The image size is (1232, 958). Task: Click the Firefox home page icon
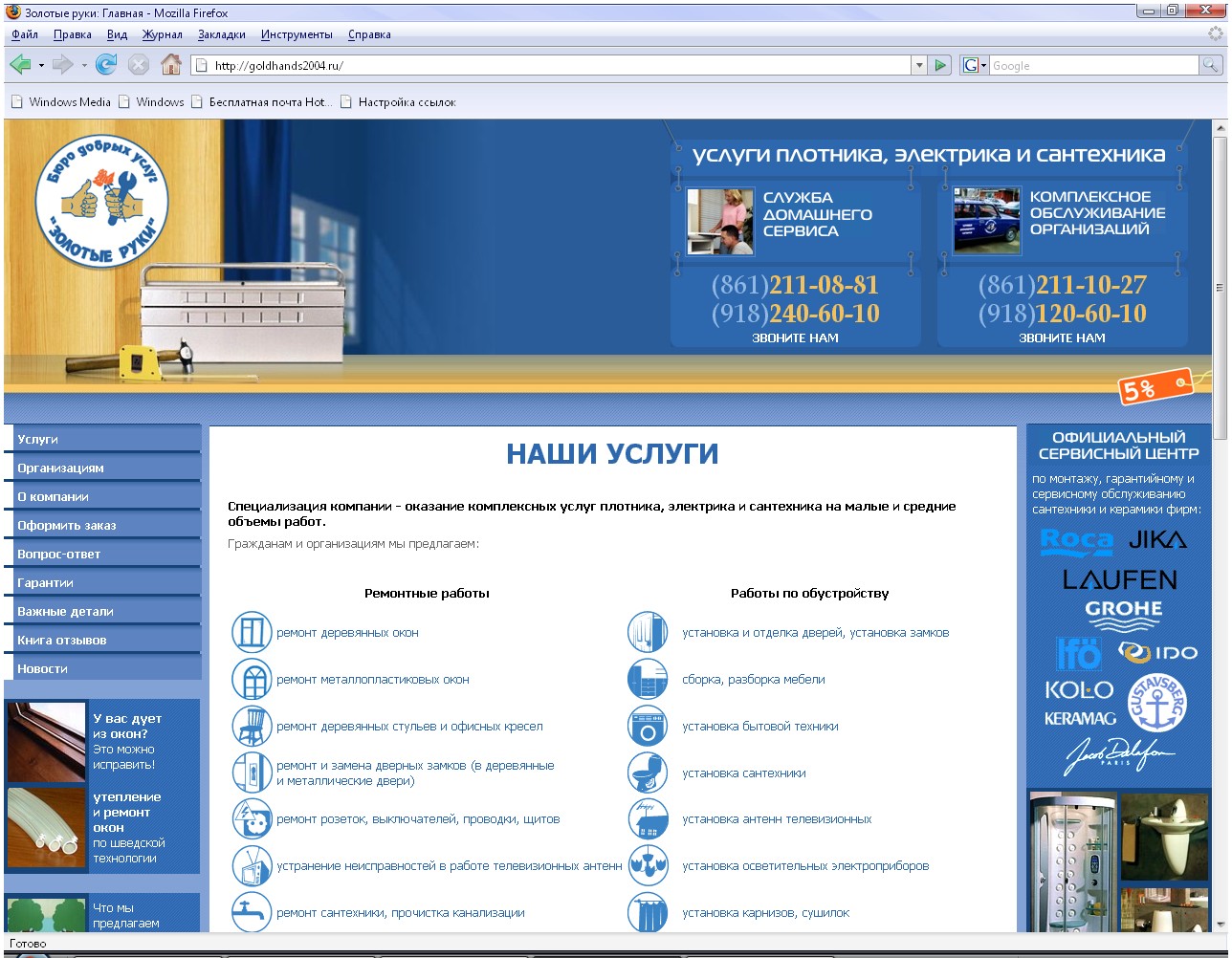[x=170, y=65]
